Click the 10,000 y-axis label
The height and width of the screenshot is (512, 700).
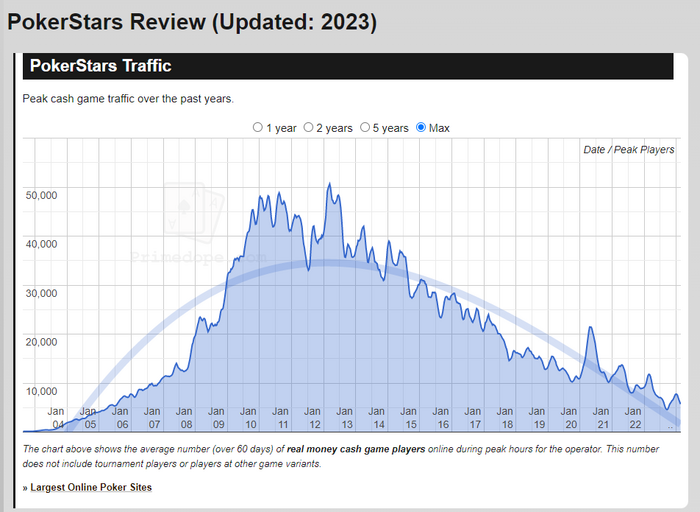click(x=42, y=391)
